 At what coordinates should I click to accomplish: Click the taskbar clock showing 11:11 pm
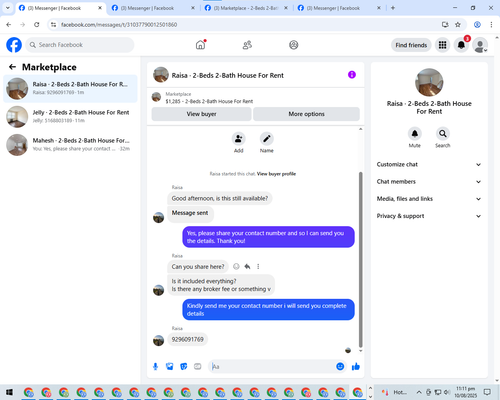point(466,392)
